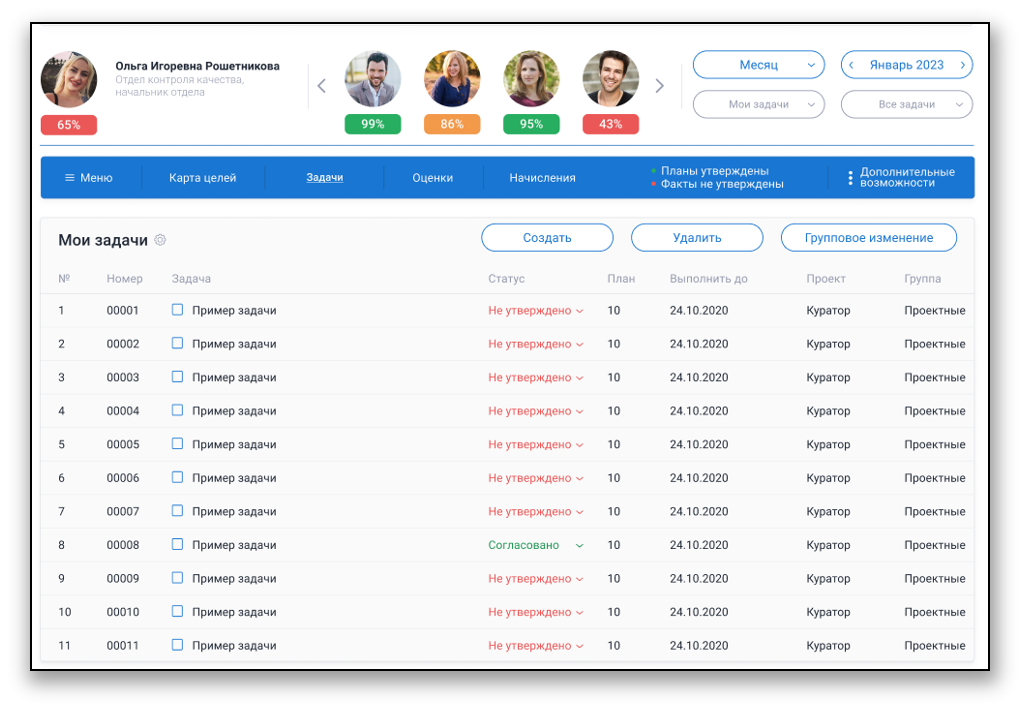Click task number 00010

[123, 612]
